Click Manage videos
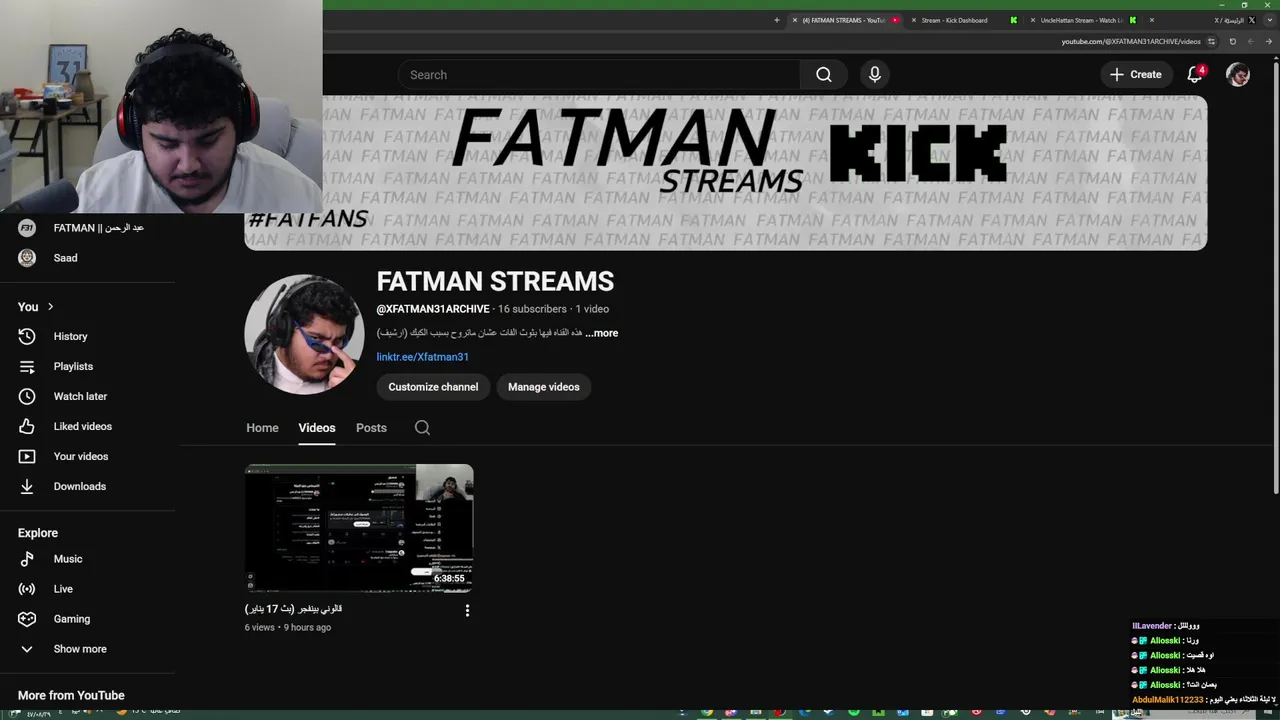Screen dimensions: 1280x720 tap(544, 387)
